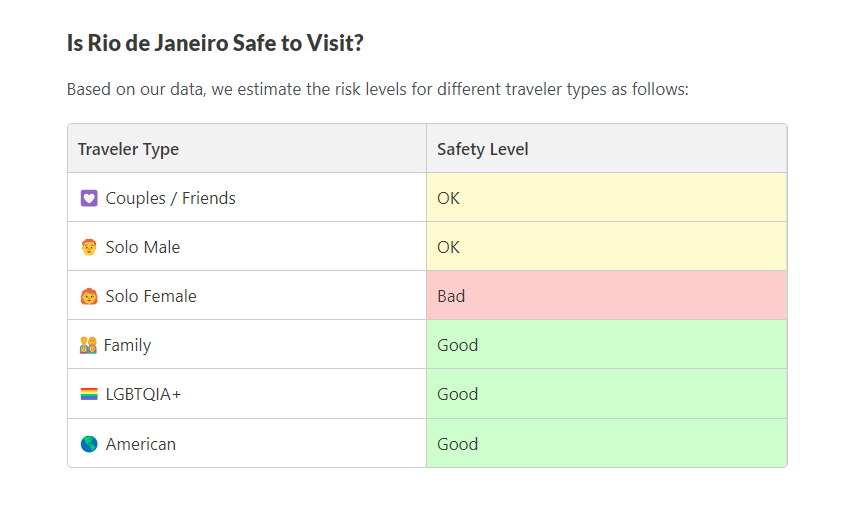The width and height of the screenshot is (853, 505).
Task: Click the Solo Female face icon
Action: coord(89,296)
